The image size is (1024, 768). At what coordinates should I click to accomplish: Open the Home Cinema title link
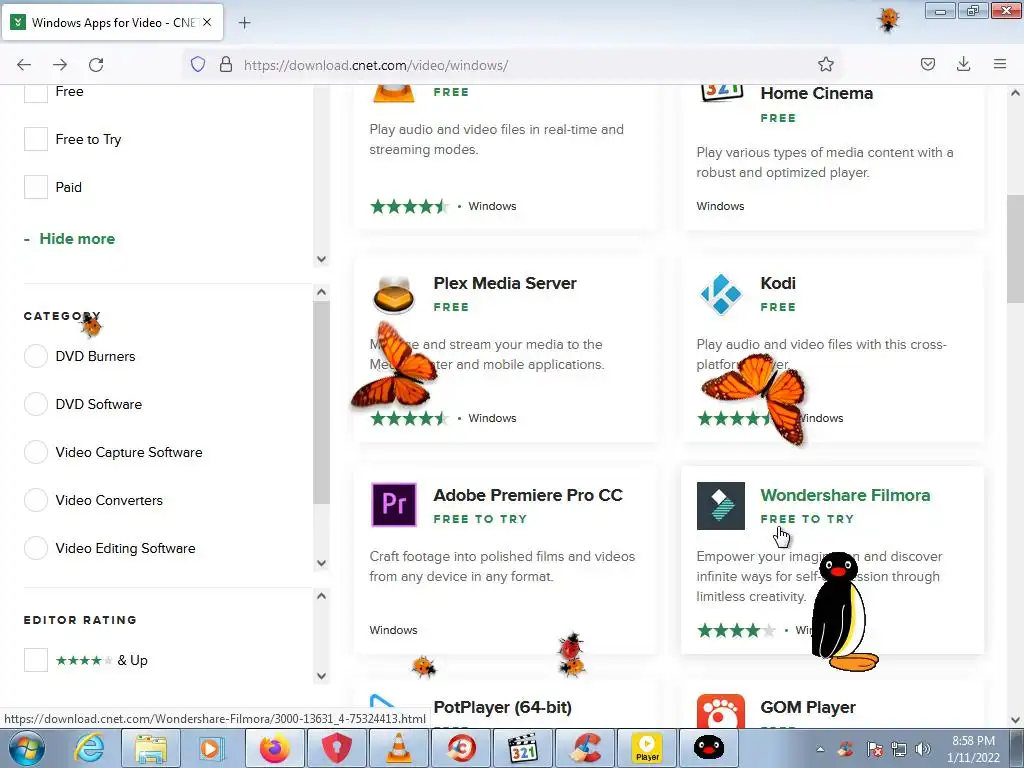816,93
